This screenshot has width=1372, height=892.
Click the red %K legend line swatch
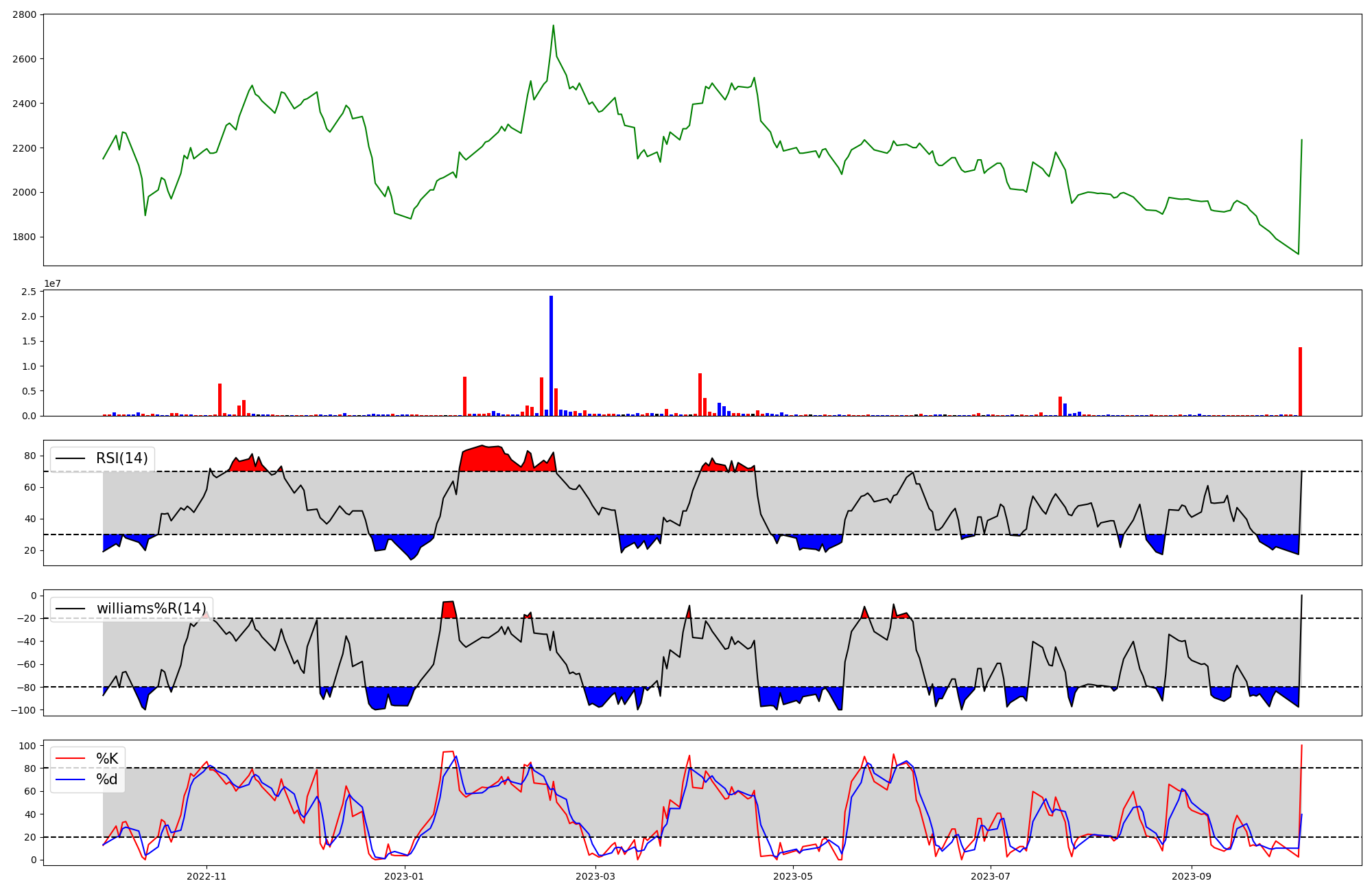(x=71, y=759)
